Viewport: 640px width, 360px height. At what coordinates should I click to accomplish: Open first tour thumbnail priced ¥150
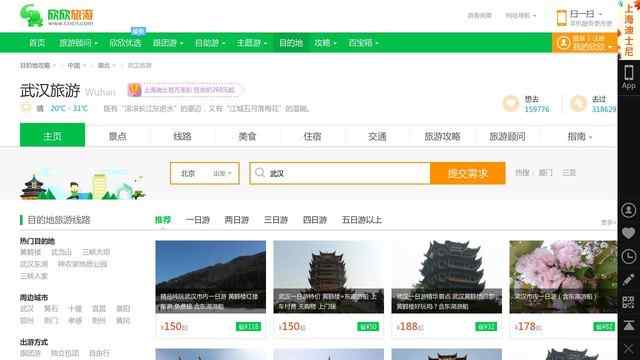(x=211, y=277)
